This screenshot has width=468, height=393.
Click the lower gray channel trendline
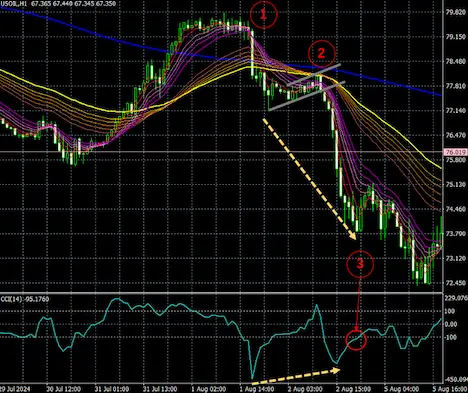pos(306,96)
